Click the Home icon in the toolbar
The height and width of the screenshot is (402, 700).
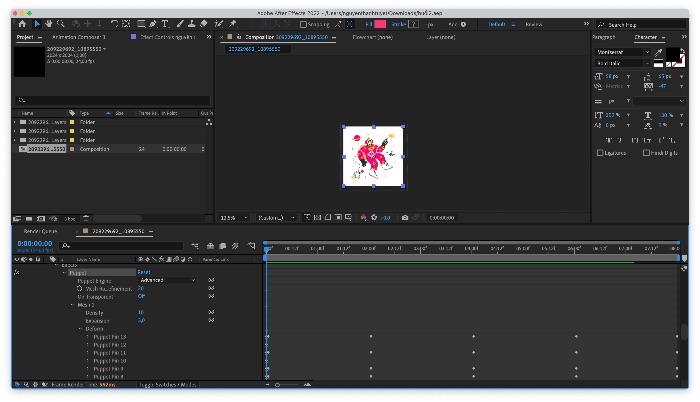(22, 24)
